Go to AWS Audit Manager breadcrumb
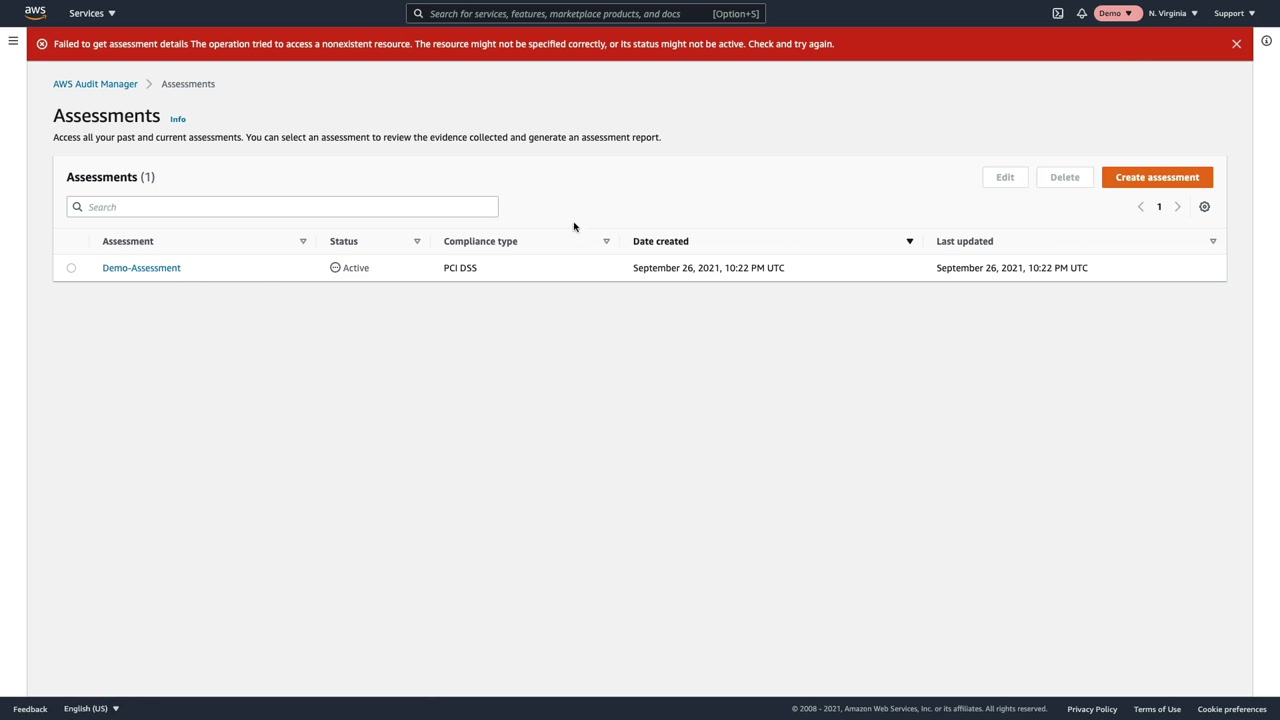Screen dimensions: 1280x720 pyautogui.click(x=95, y=84)
